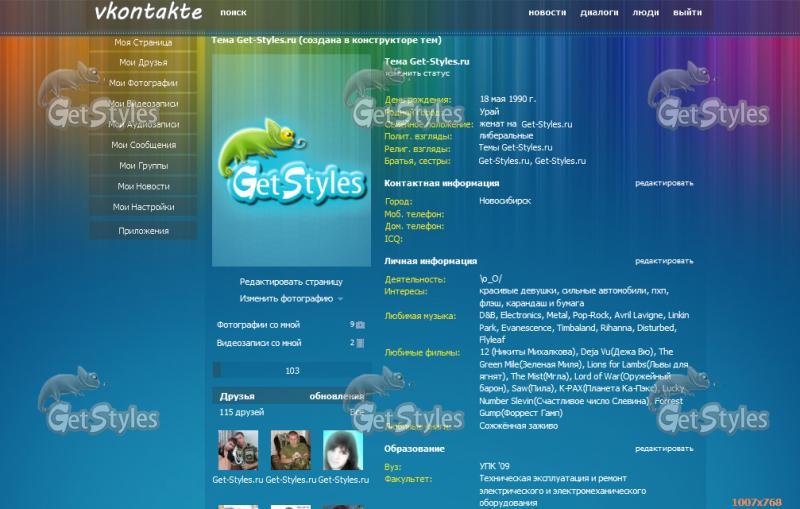This screenshot has height=509, width=800.
Task: Click \o_O/ activity value
Action: coord(490,279)
